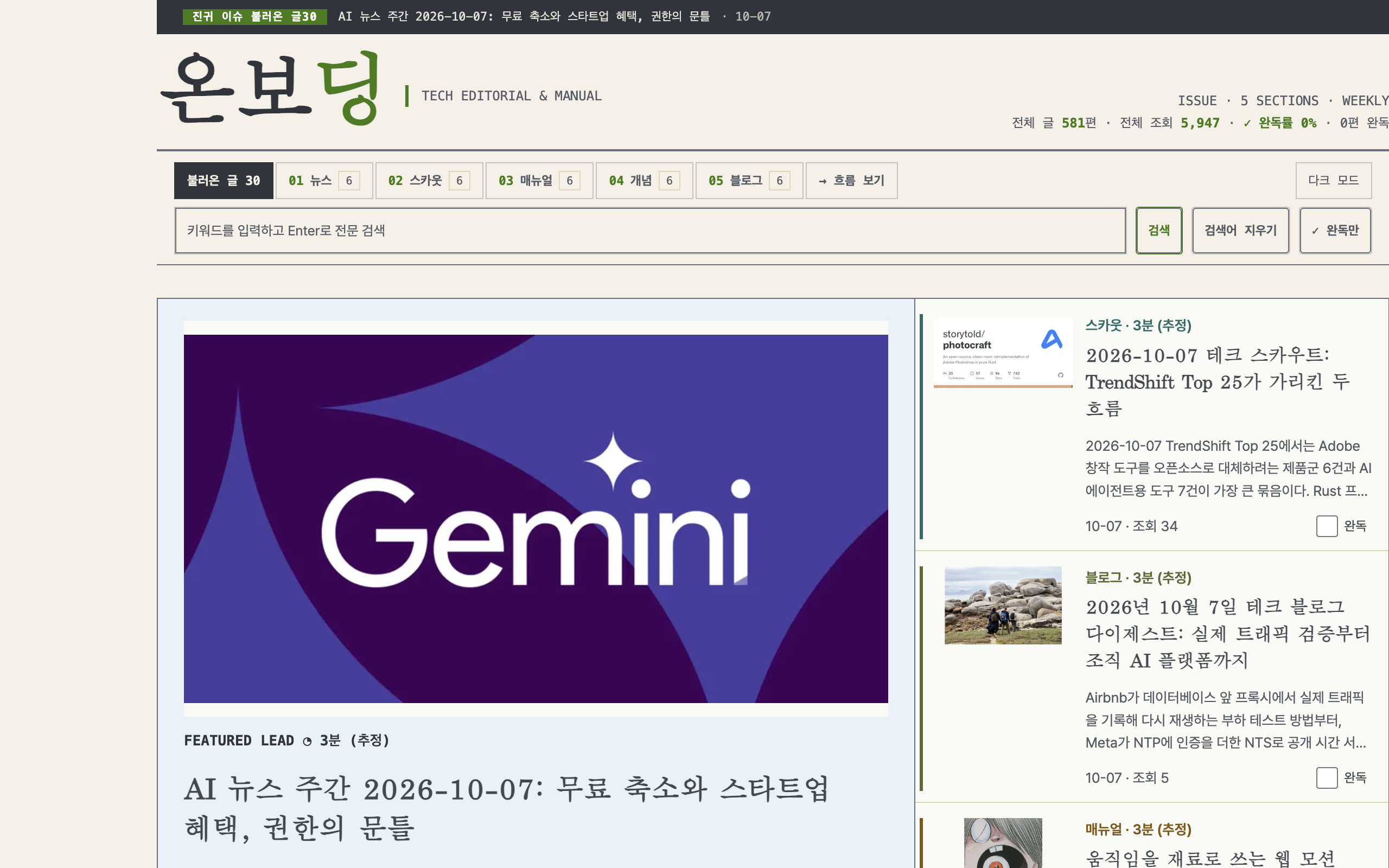
Task: Open the storytold photocraft thumbnail
Action: (x=1003, y=353)
